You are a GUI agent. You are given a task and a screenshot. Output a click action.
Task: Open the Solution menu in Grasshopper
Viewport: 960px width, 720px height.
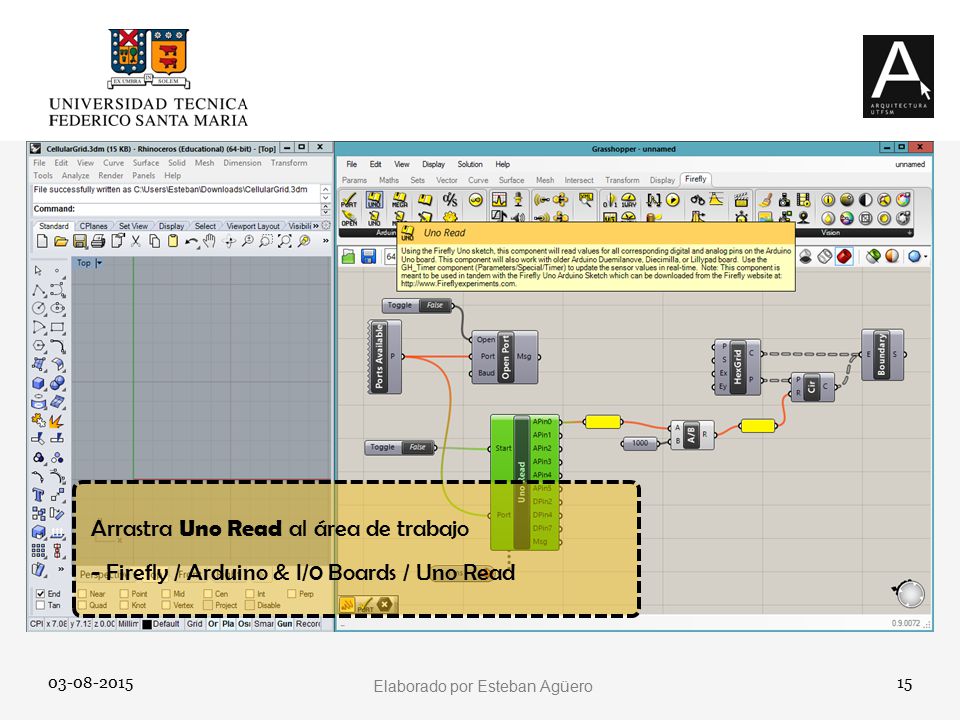(470, 164)
